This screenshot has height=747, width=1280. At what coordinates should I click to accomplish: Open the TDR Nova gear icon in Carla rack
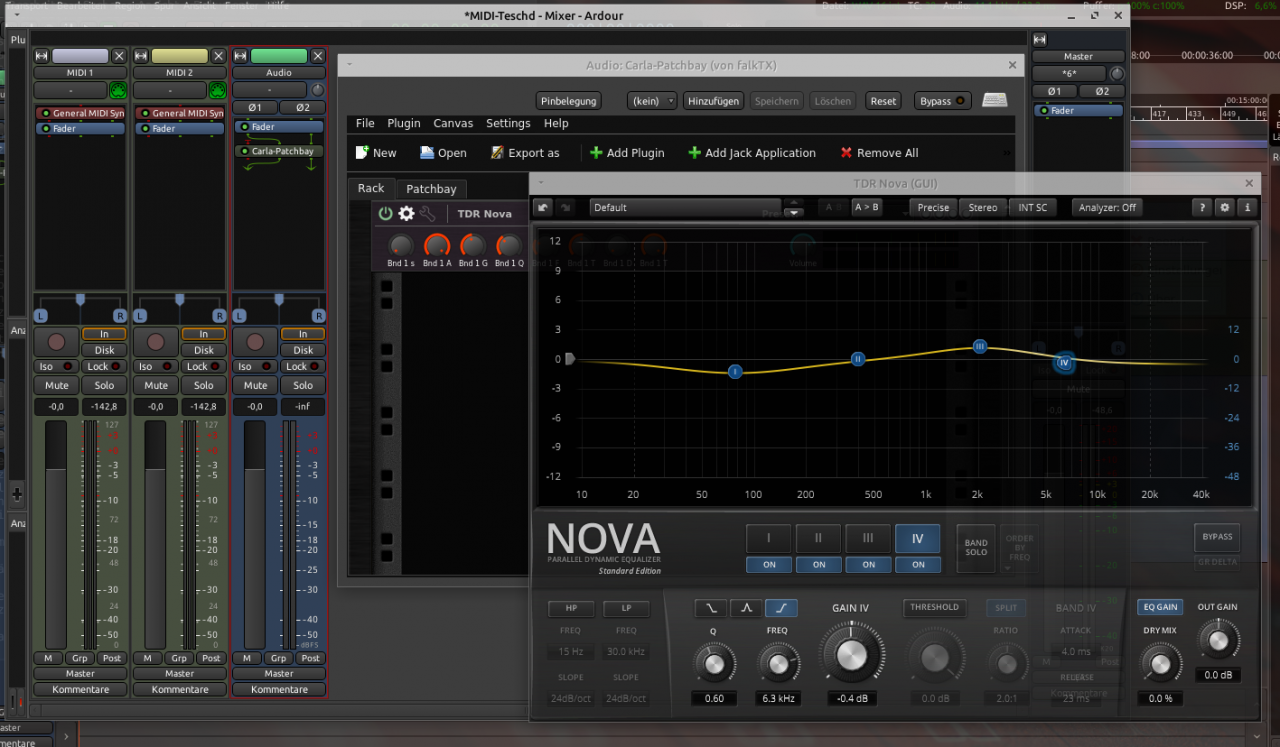point(406,213)
